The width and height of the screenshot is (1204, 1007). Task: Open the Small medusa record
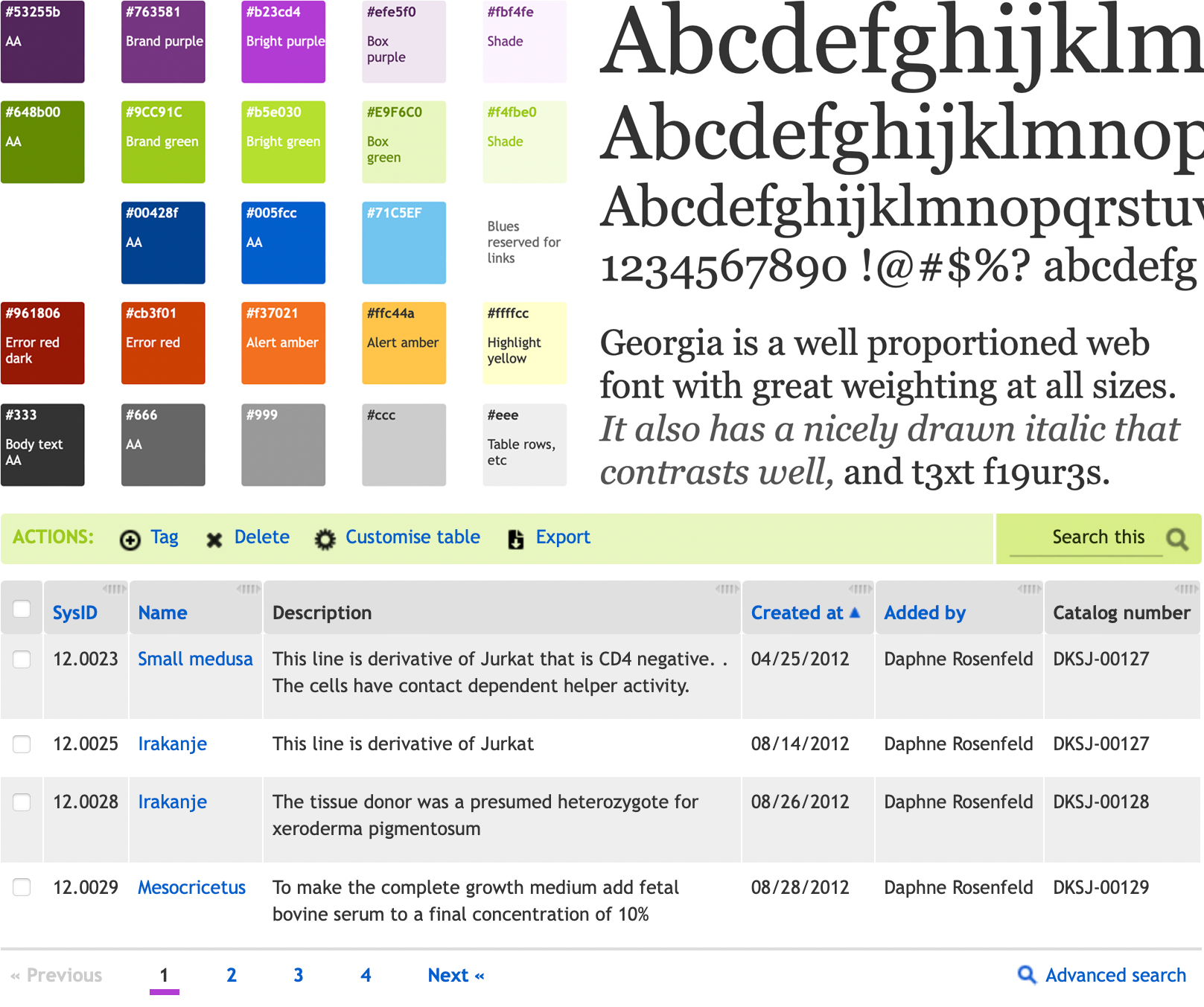(195, 659)
